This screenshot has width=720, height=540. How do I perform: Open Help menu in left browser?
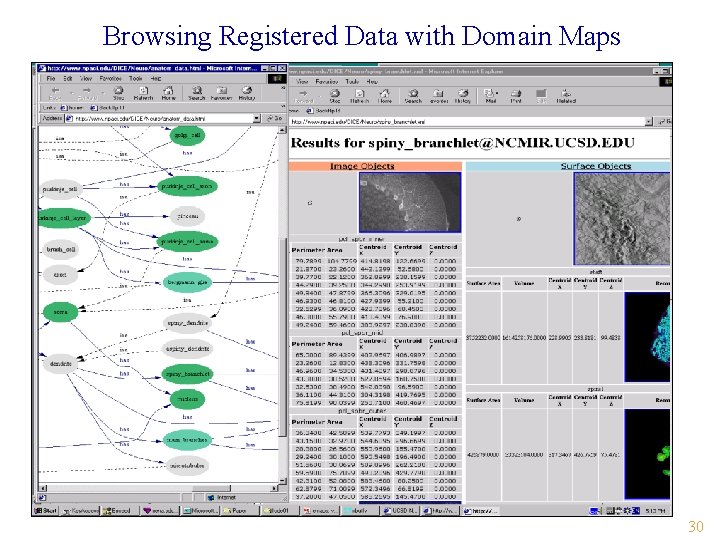point(156,79)
